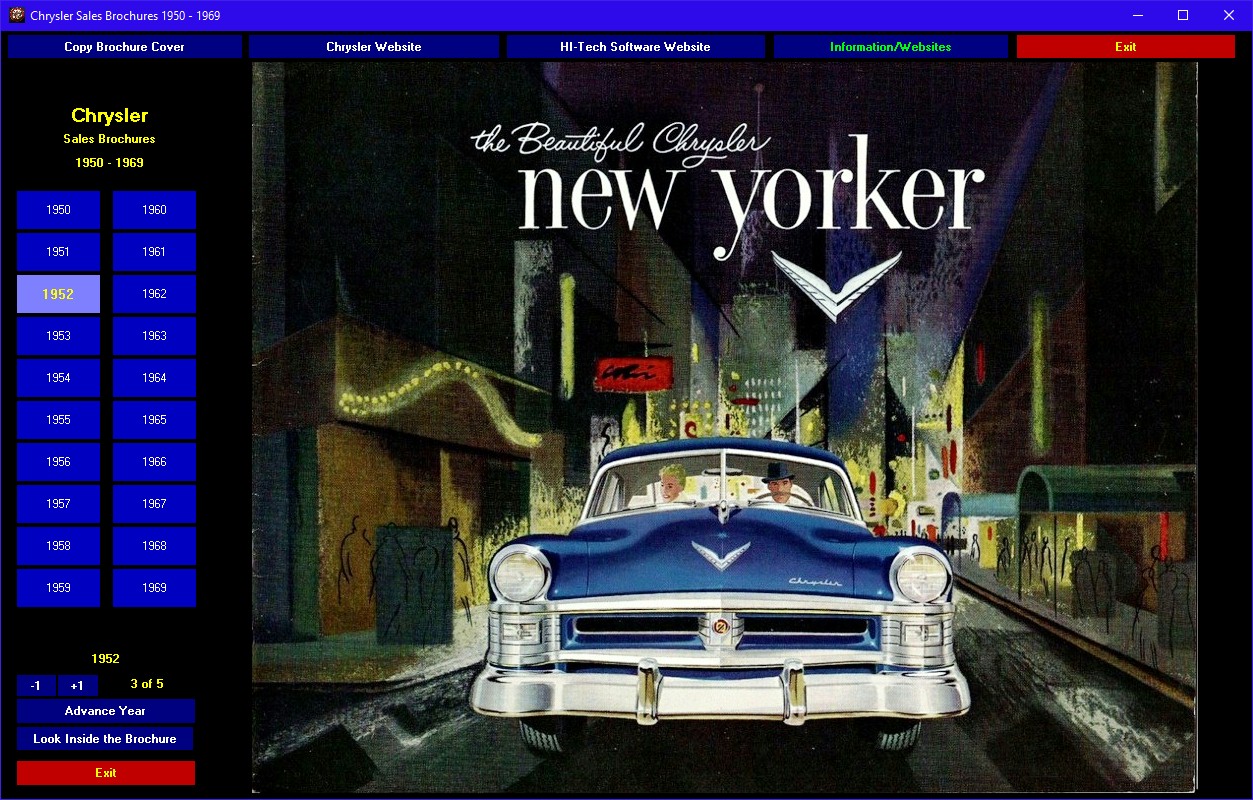
Task: Click the app icon in title bar
Action: pyautogui.click(x=16, y=16)
